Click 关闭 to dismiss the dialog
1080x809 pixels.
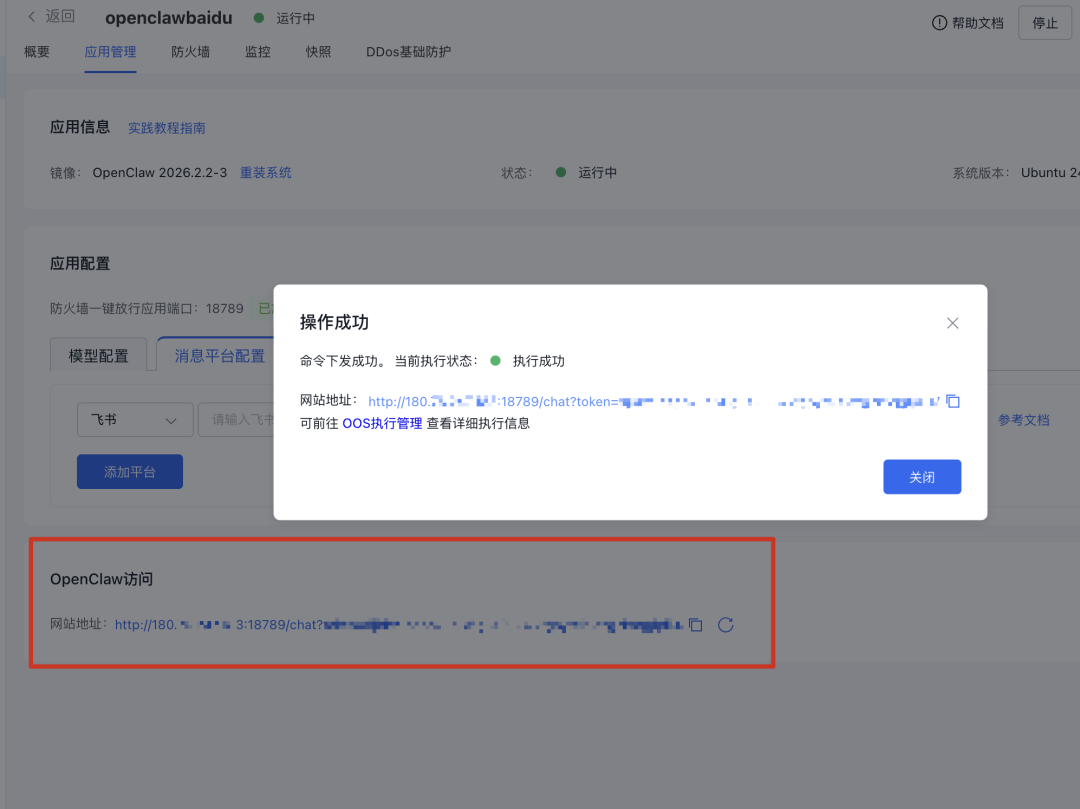coord(921,476)
